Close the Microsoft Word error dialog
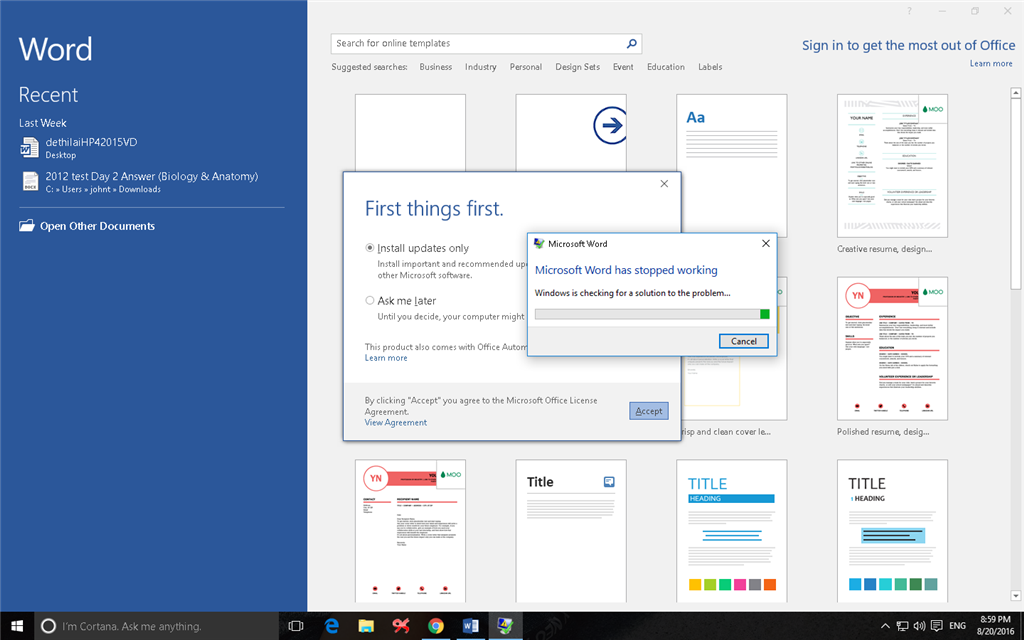 (x=765, y=244)
